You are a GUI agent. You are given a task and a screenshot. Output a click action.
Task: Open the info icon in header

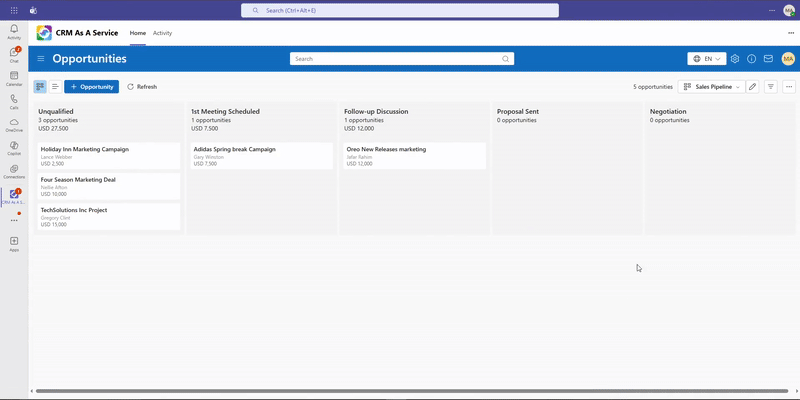tap(752, 59)
